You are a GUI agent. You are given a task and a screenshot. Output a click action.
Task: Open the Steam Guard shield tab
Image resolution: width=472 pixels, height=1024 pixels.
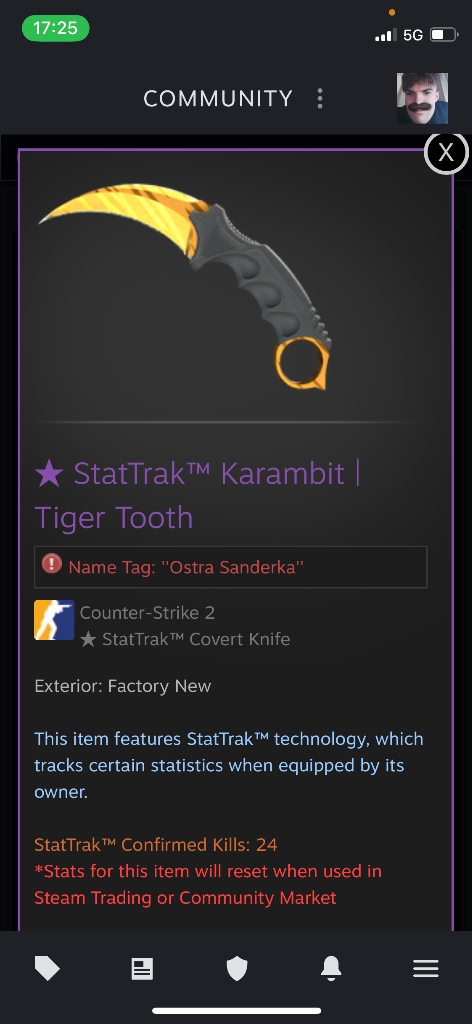[236, 968]
